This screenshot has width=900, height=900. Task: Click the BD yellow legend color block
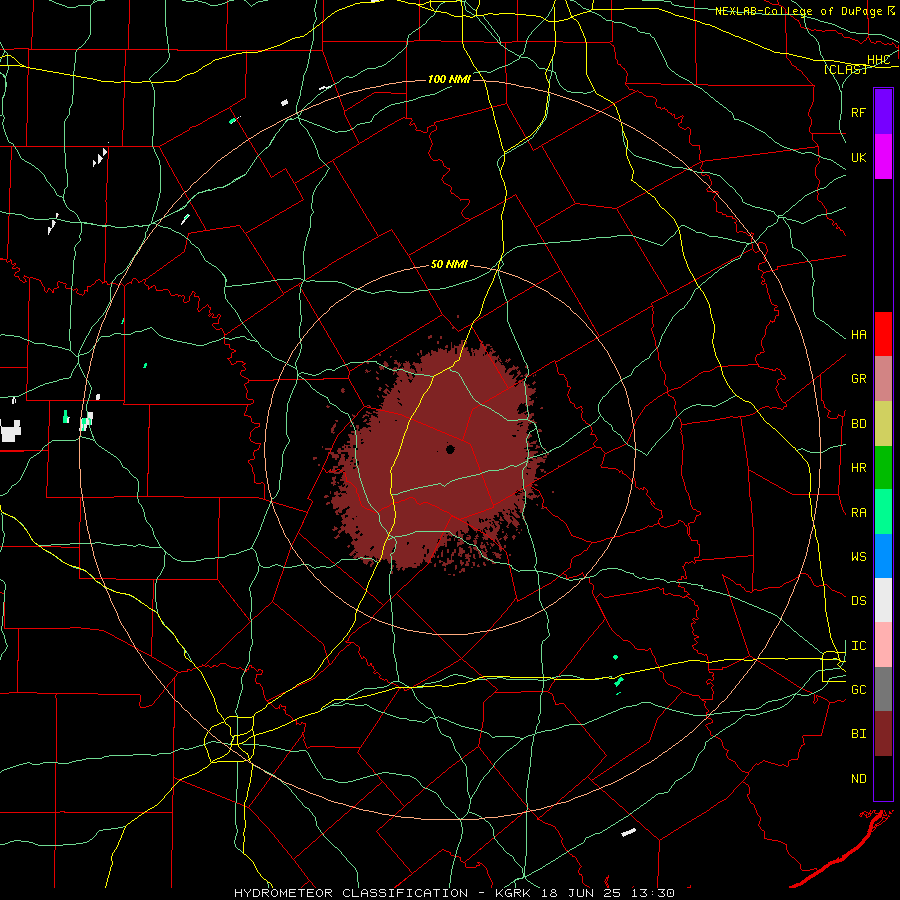click(883, 423)
